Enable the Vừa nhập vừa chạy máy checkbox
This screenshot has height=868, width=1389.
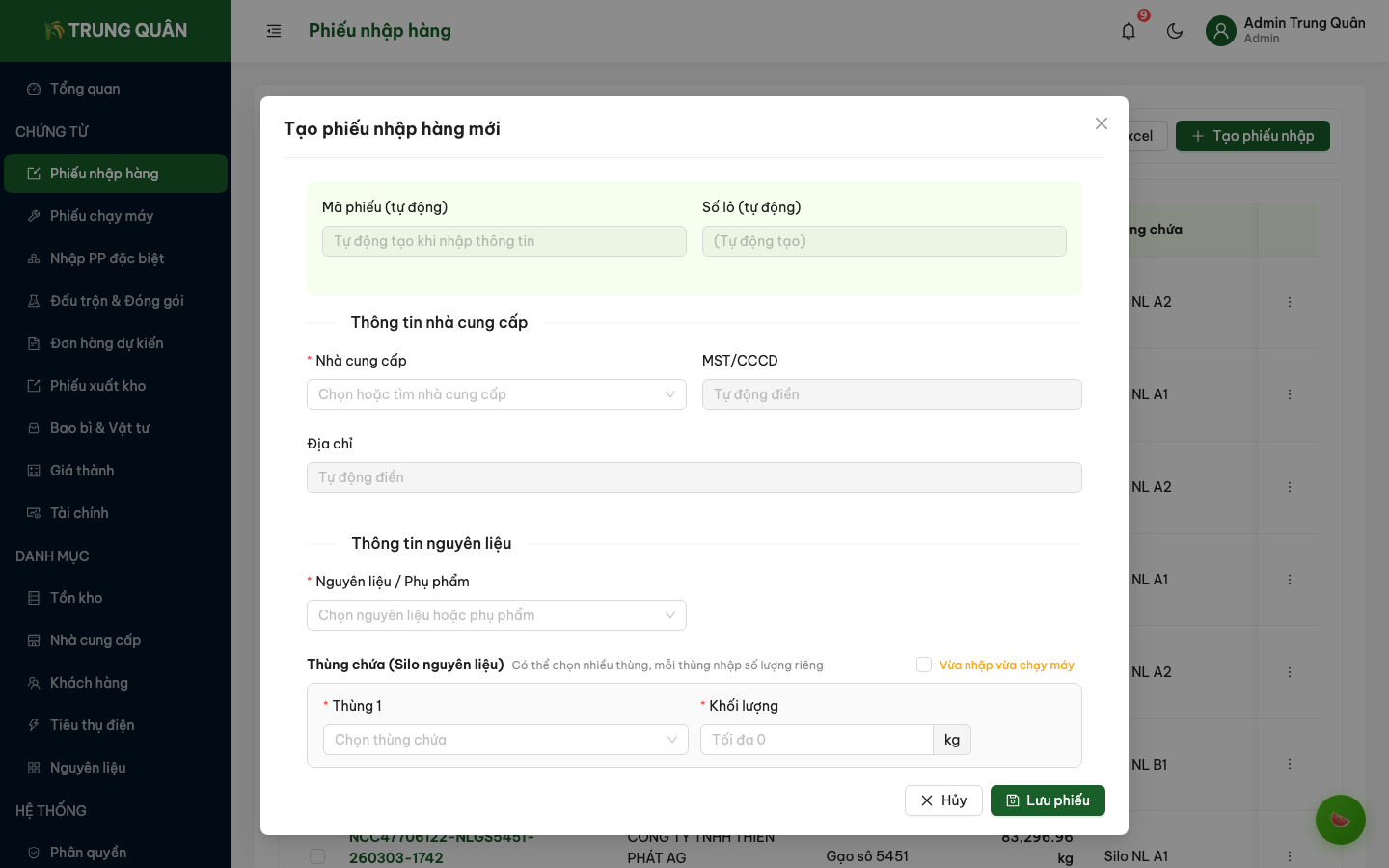[x=924, y=665]
